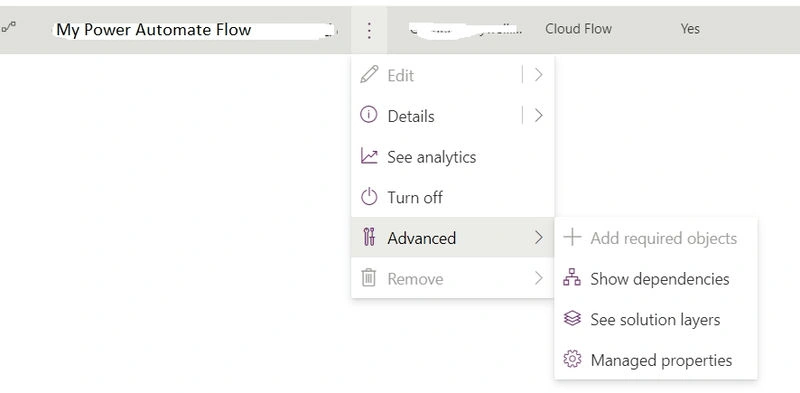The width and height of the screenshot is (800, 393).
Task: Open the Advanced menu entry
Action: click(453, 237)
